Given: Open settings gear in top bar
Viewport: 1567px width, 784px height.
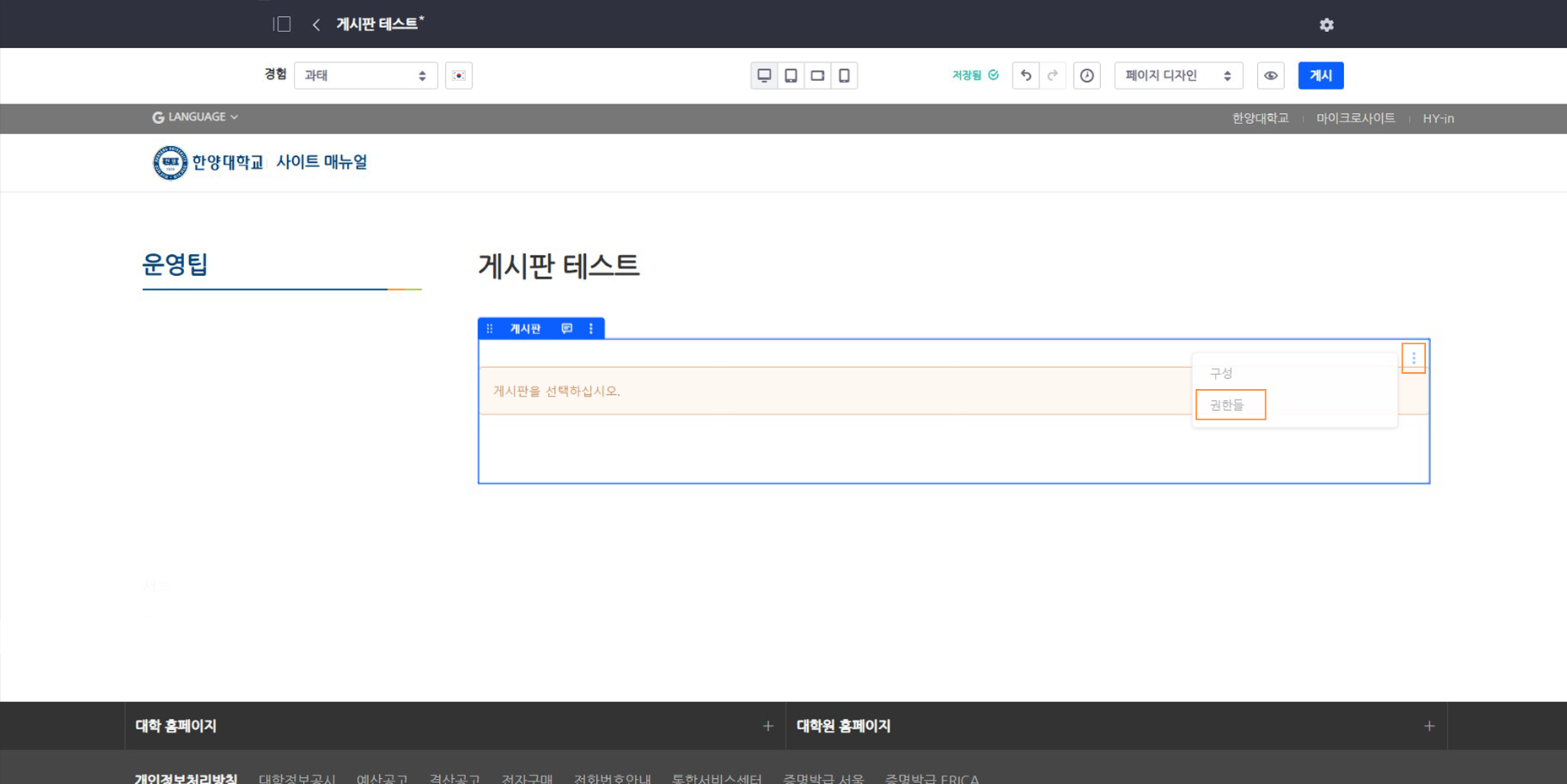Looking at the screenshot, I should point(1326,25).
